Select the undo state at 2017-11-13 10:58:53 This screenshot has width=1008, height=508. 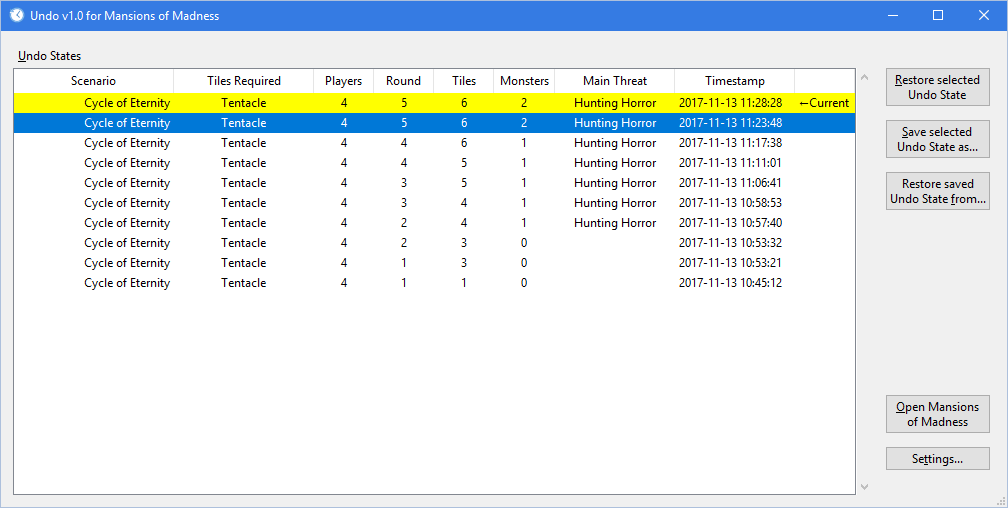point(435,203)
